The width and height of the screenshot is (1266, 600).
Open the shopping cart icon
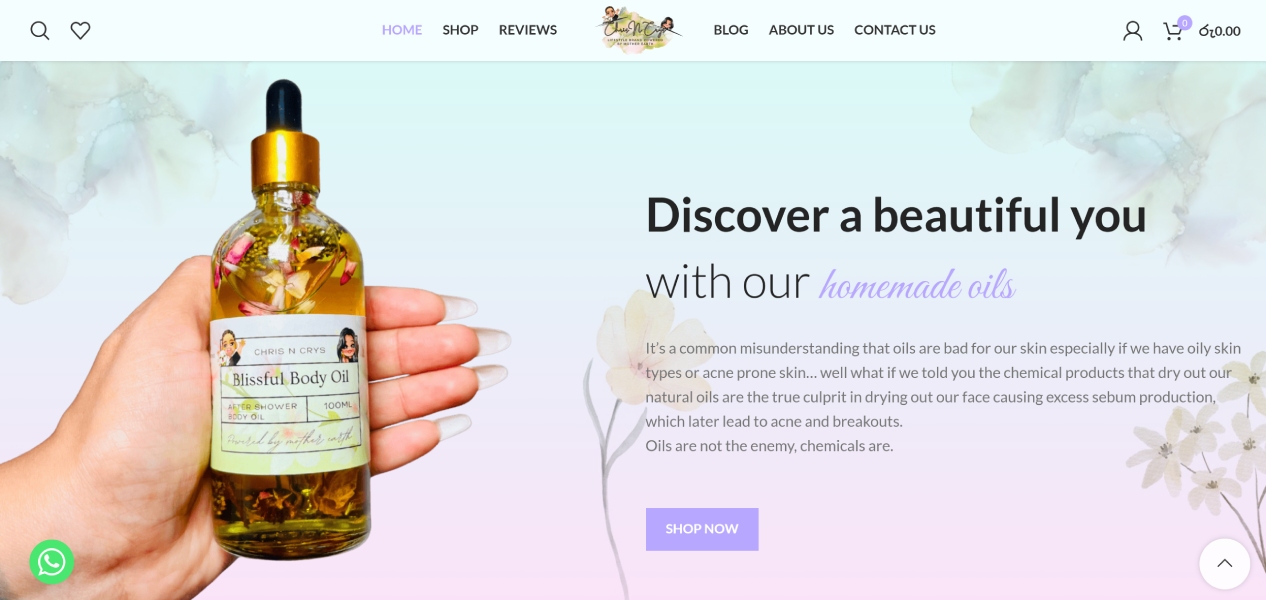(x=1173, y=31)
